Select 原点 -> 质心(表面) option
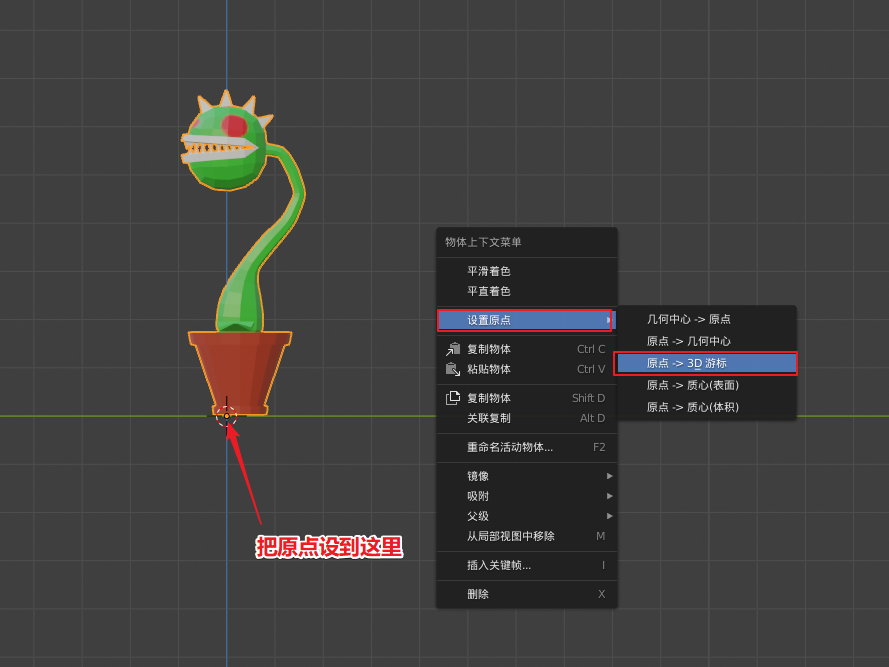889x667 pixels. pos(706,385)
